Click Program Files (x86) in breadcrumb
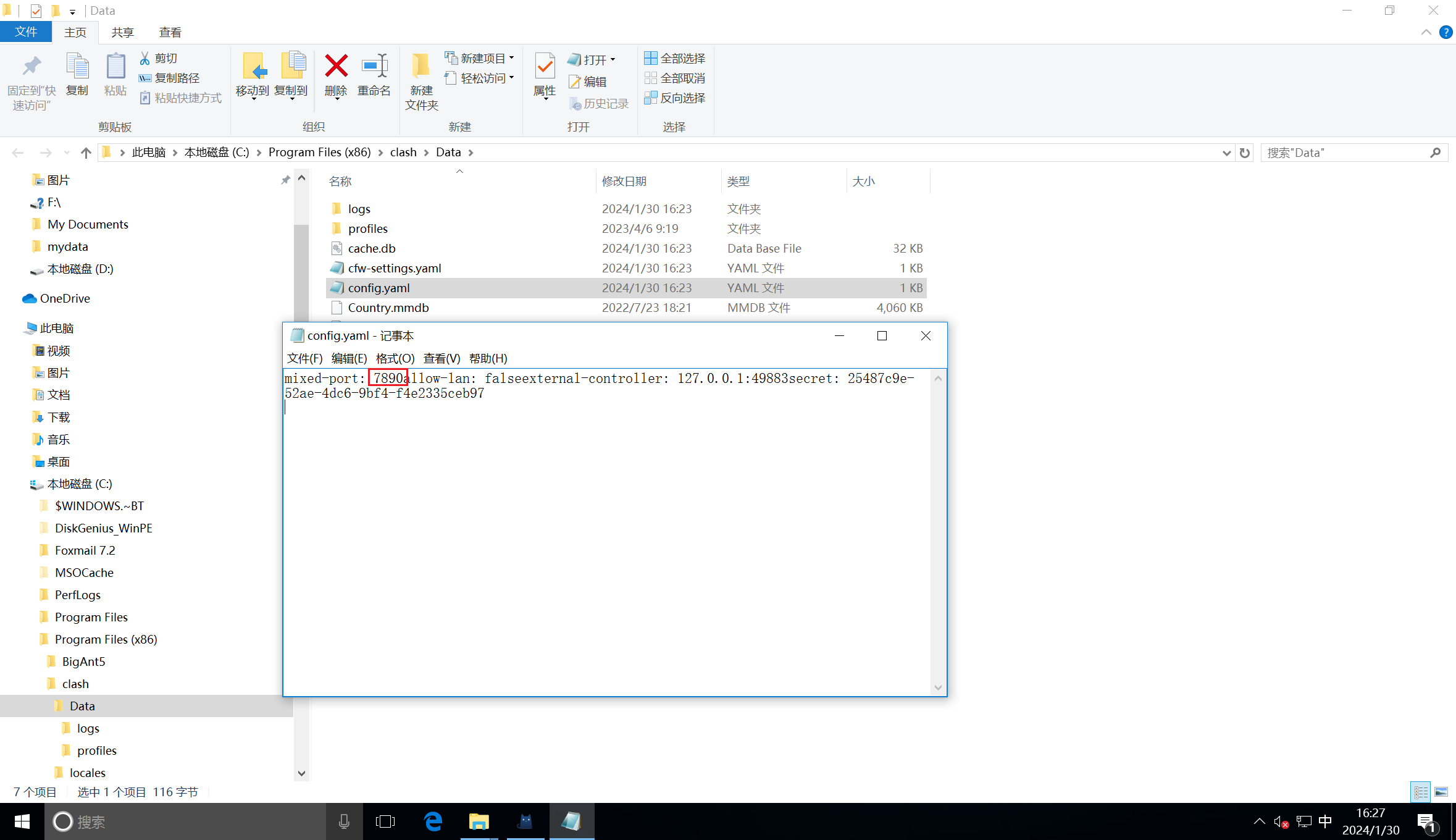The image size is (1456, 840). pos(319,153)
